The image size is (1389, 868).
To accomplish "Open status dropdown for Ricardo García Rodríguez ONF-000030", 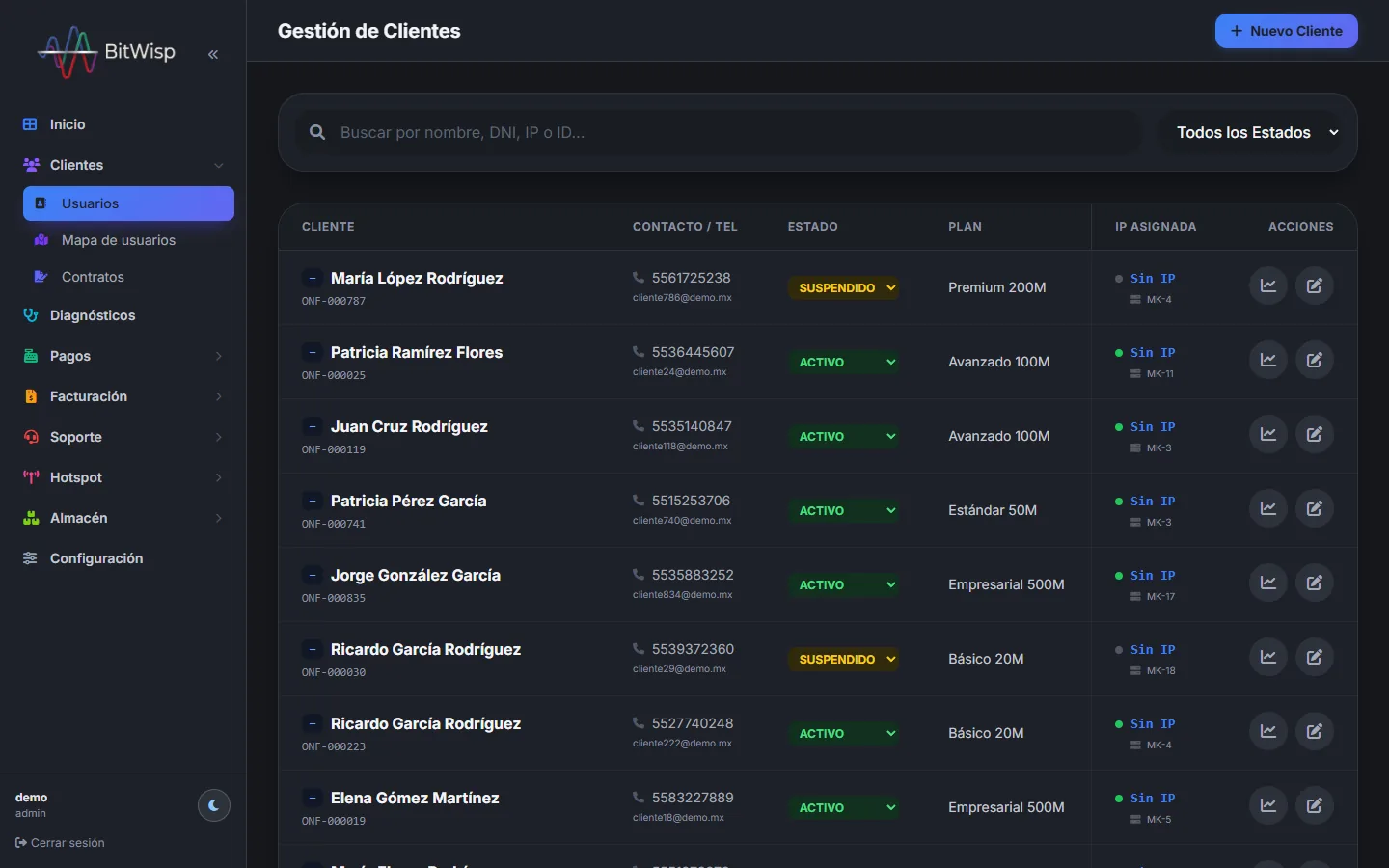I will [x=844, y=659].
